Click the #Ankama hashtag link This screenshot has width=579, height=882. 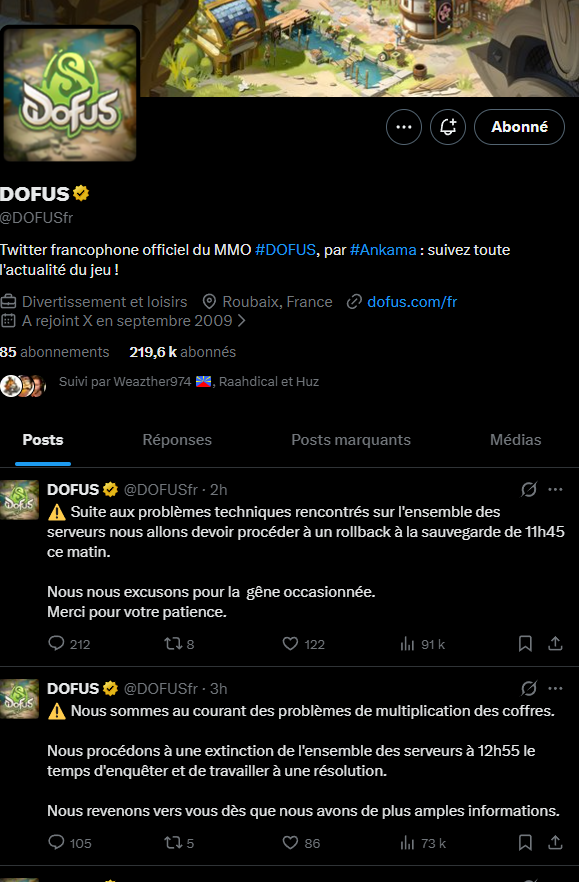383,250
